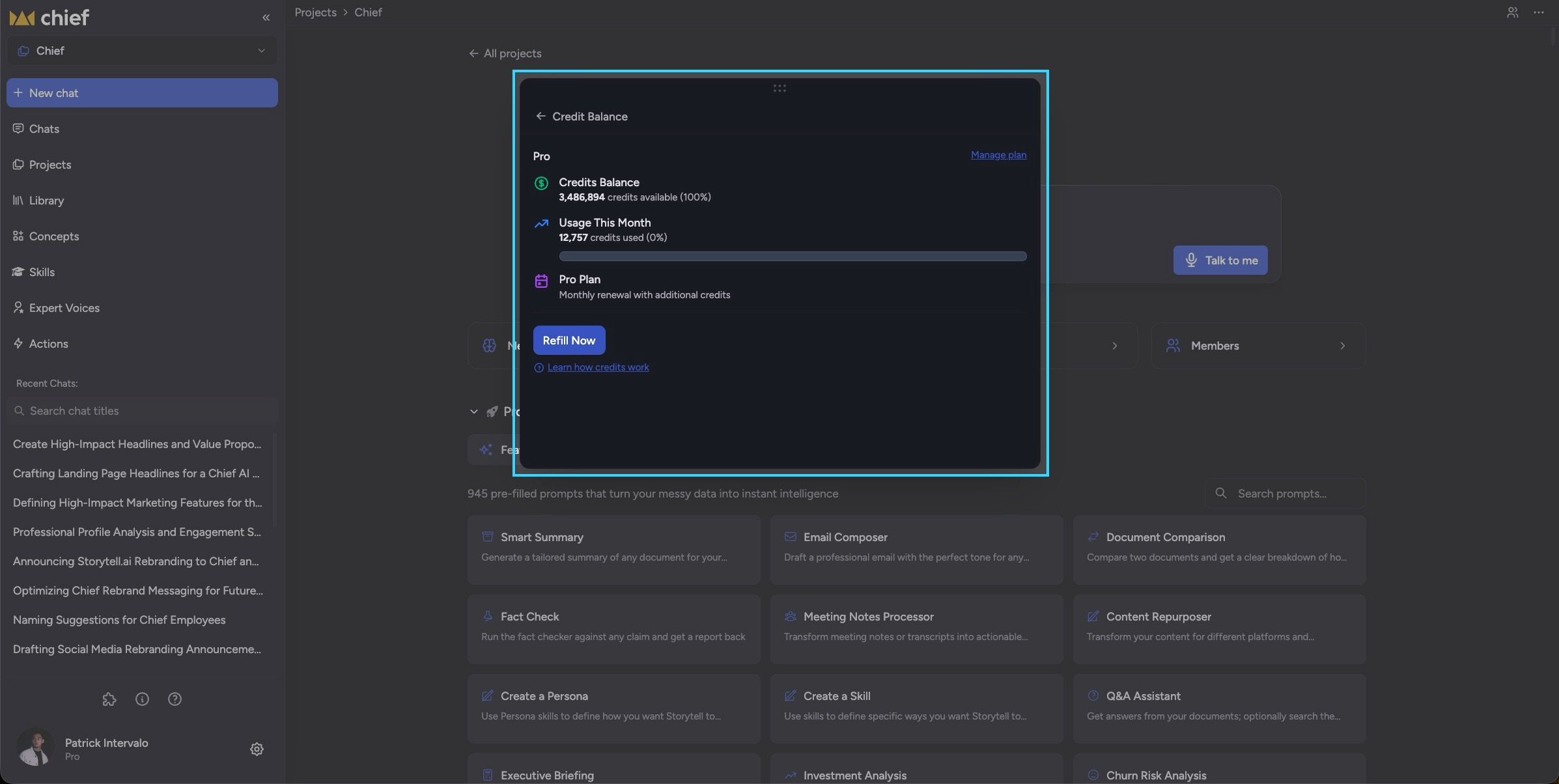Click the chevron on the card left of Members
This screenshot has width=1559, height=784.
1114,346
